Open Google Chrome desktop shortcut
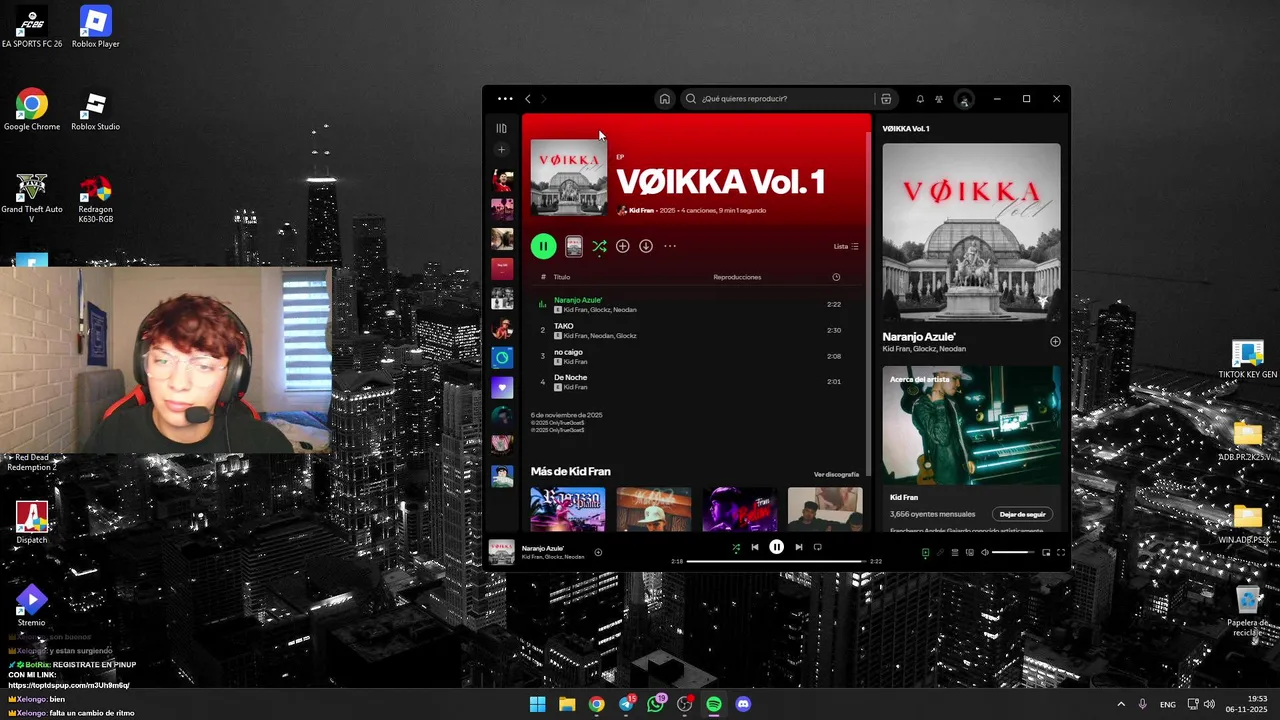The image size is (1280, 720). pos(31,110)
